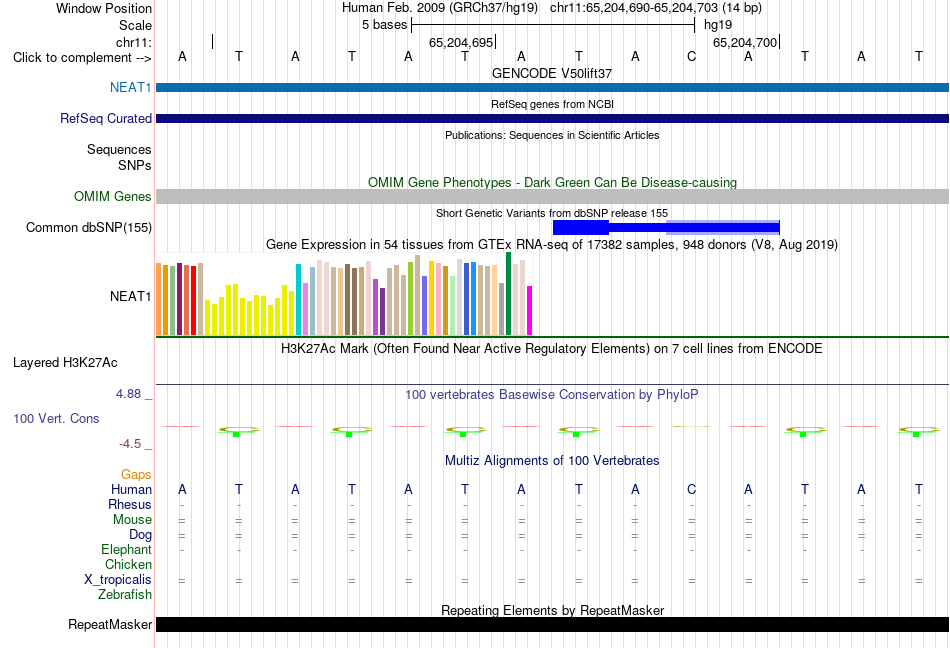
Task: Click the magenta last GTEx bar
Action: (x=530, y=310)
